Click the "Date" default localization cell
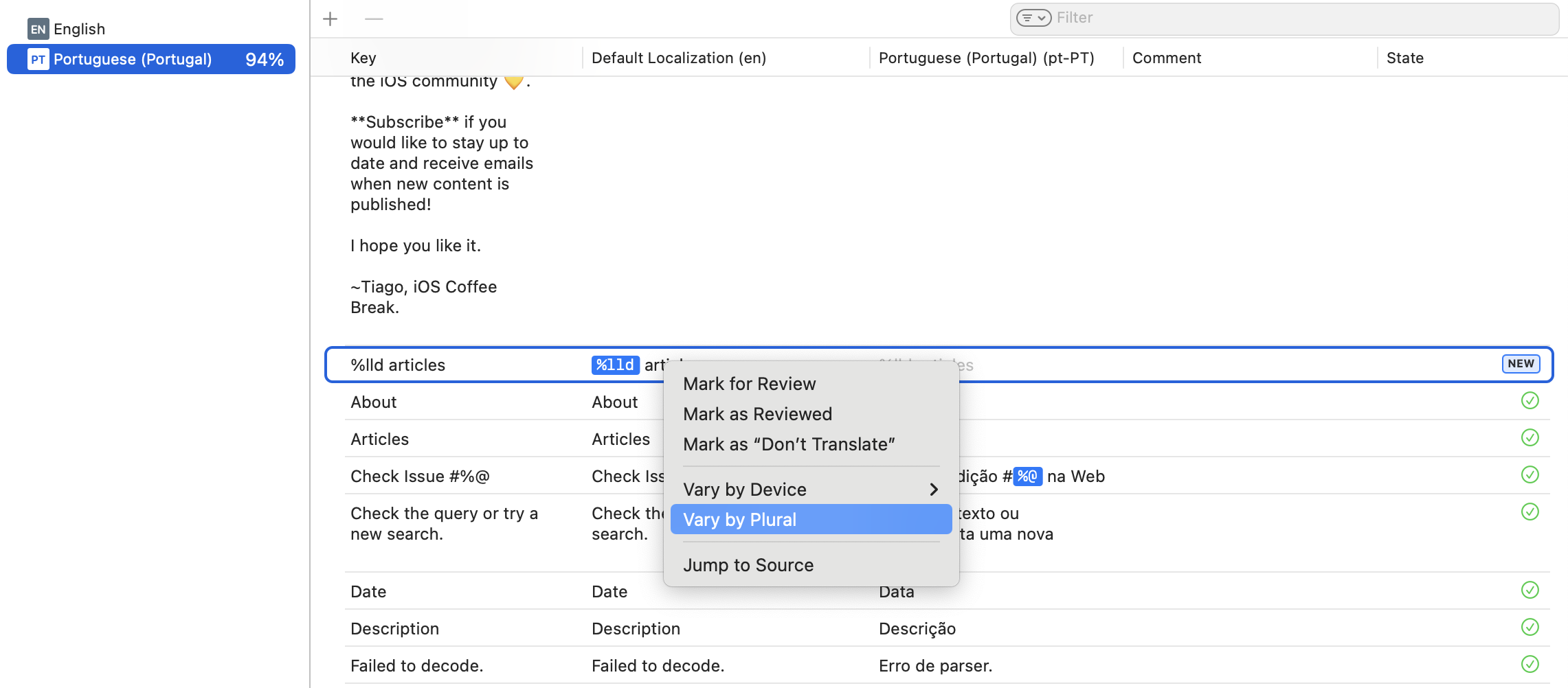Image resolution: width=1568 pixels, height=688 pixels. tap(609, 592)
